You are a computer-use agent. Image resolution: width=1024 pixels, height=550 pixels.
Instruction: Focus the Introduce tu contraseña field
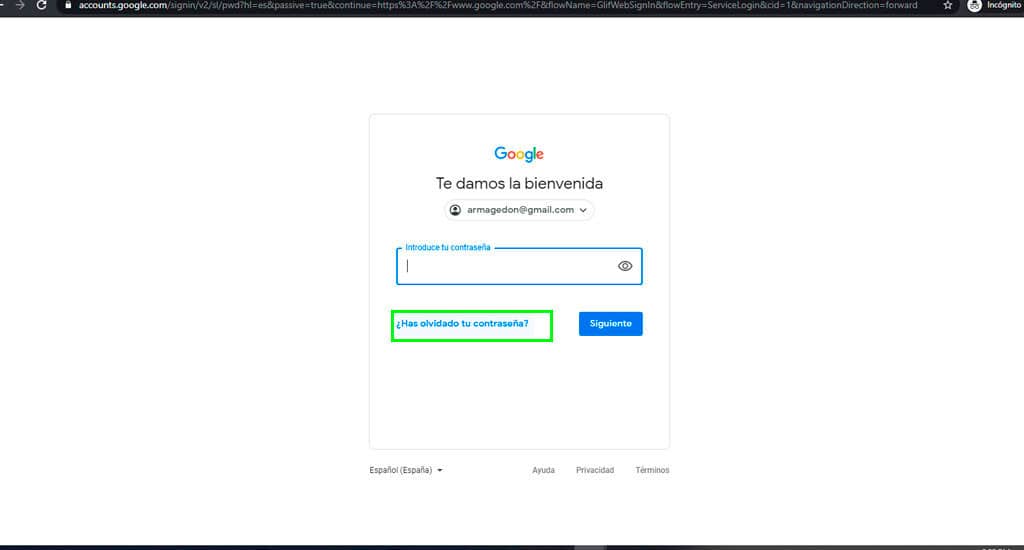(519, 266)
